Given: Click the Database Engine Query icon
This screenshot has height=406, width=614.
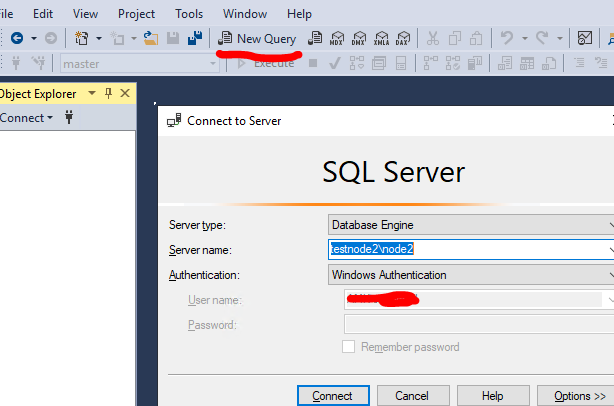Looking at the screenshot, I should point(315,38).
